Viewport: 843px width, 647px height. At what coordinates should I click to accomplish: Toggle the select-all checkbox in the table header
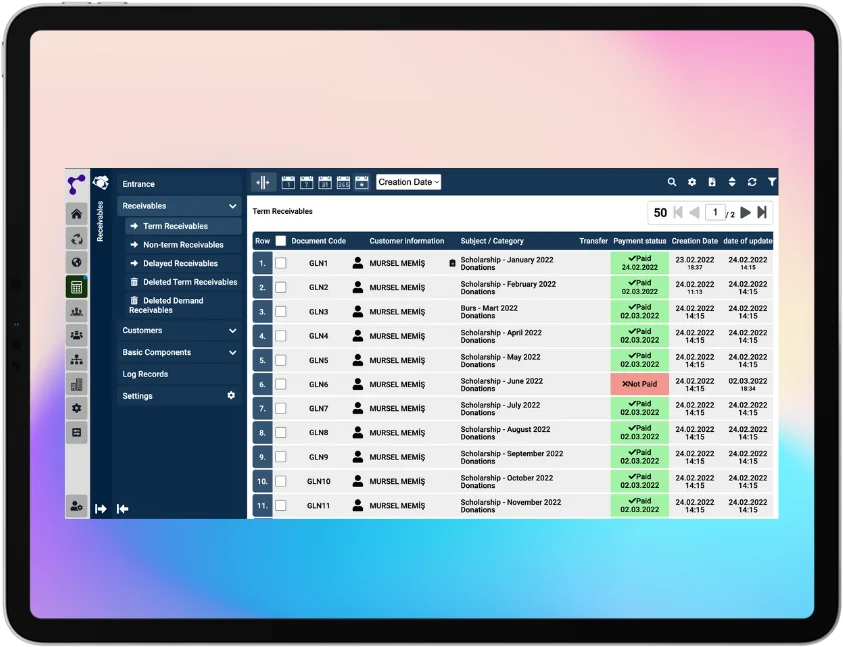[281, 240]
